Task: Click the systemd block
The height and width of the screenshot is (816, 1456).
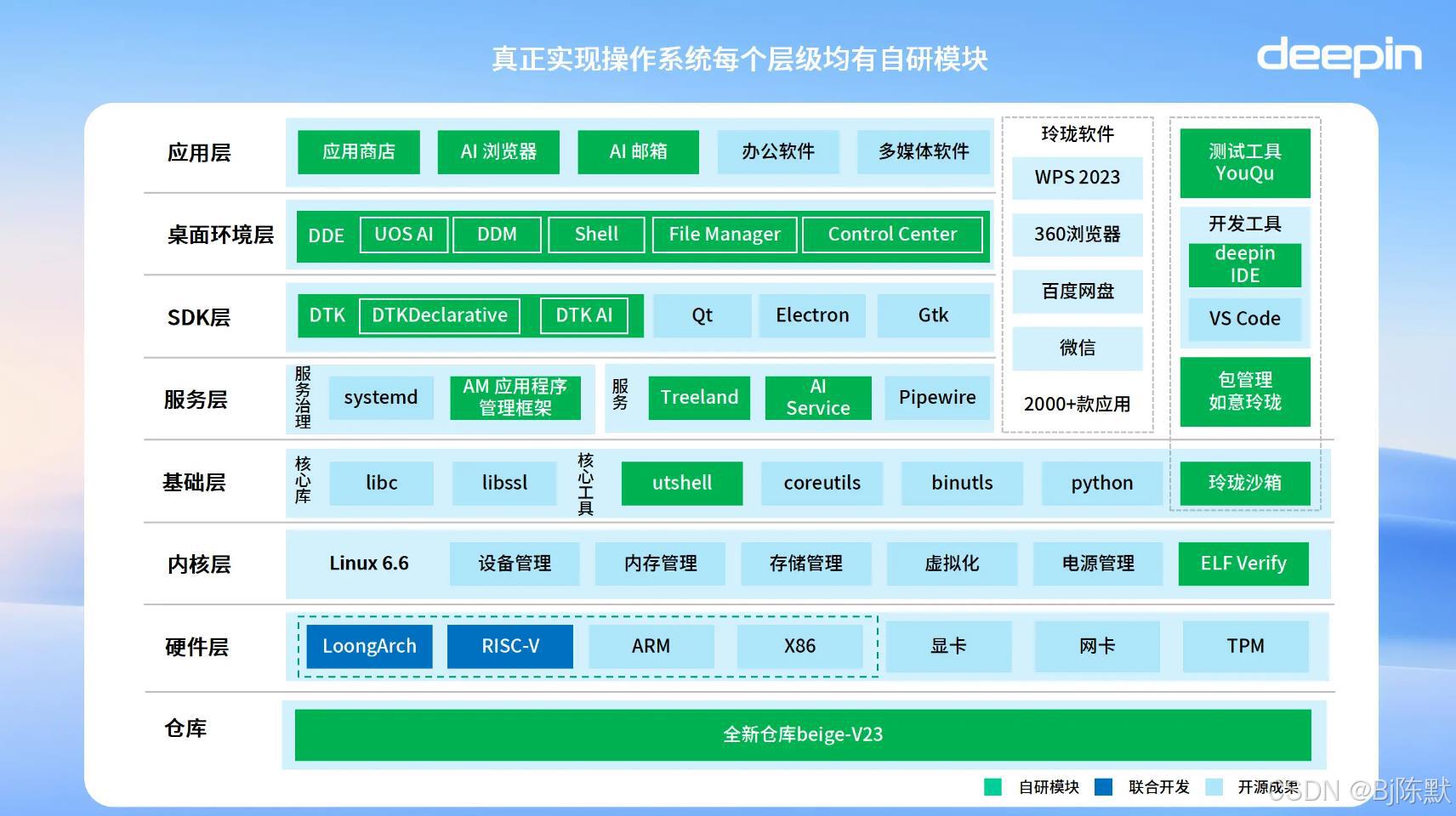Action: (x=381, y=398)
